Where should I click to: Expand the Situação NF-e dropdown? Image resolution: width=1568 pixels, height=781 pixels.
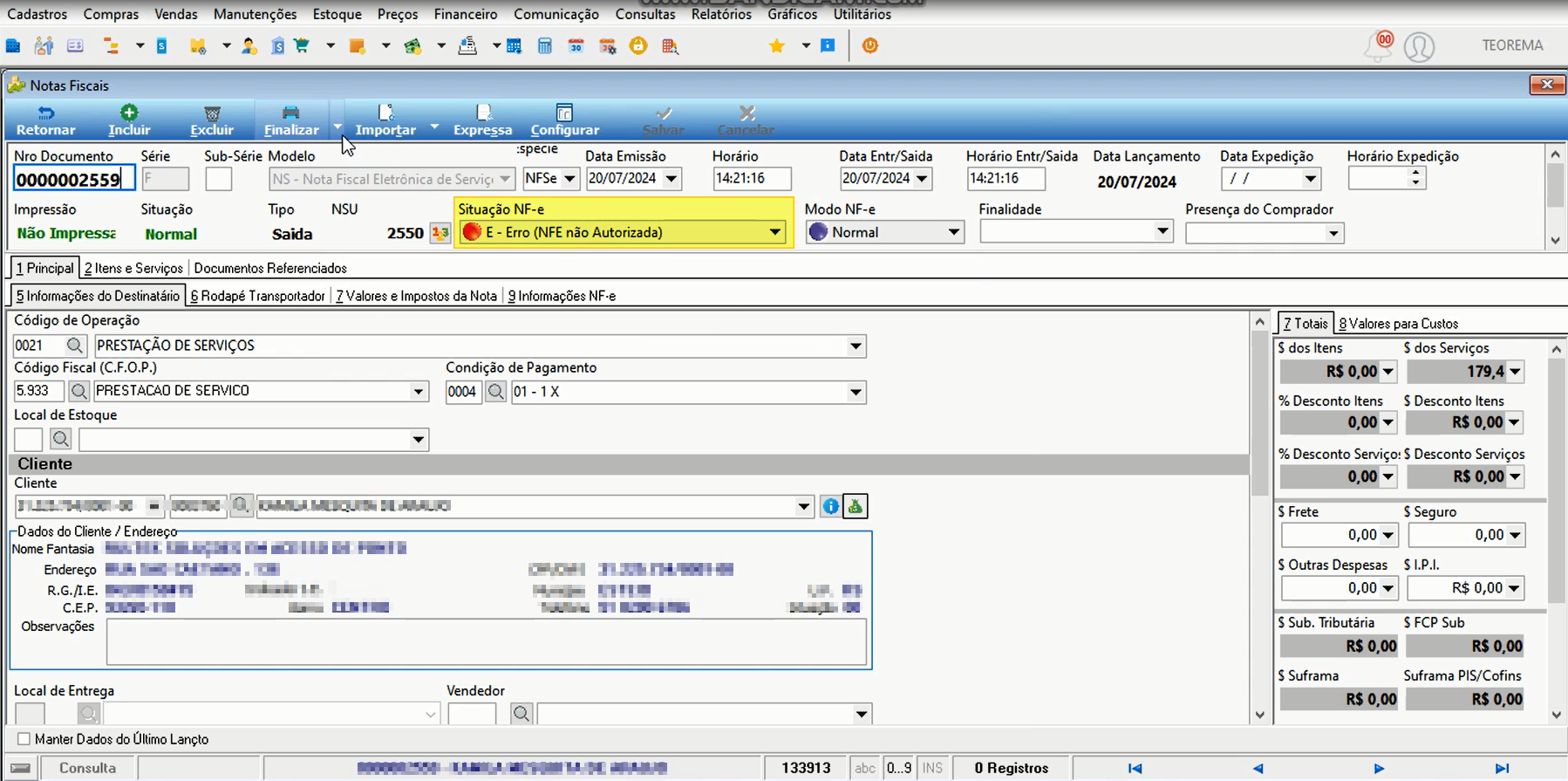click(774, 232)
